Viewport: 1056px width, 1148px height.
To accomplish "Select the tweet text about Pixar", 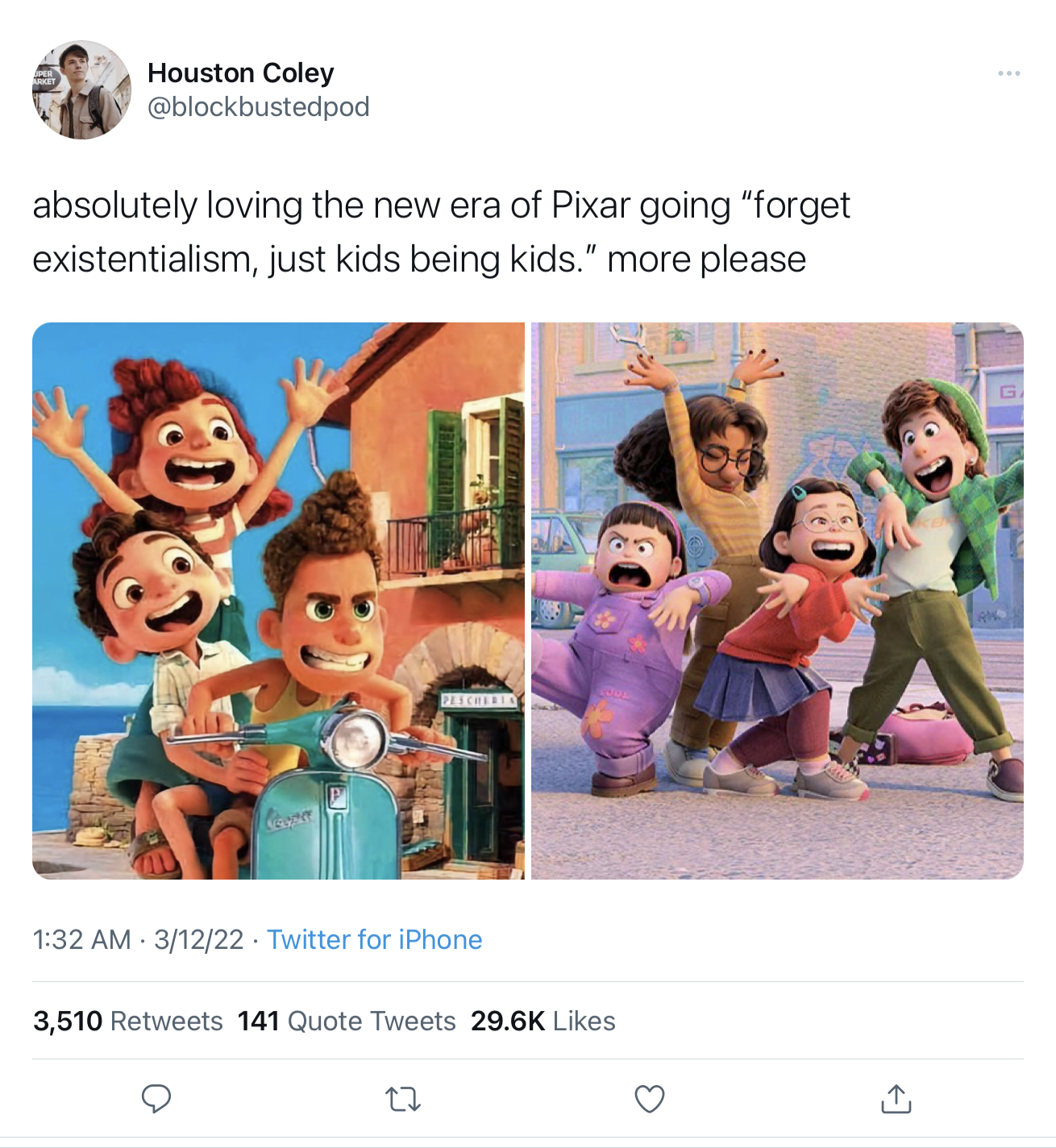I will tap(441, 232).
